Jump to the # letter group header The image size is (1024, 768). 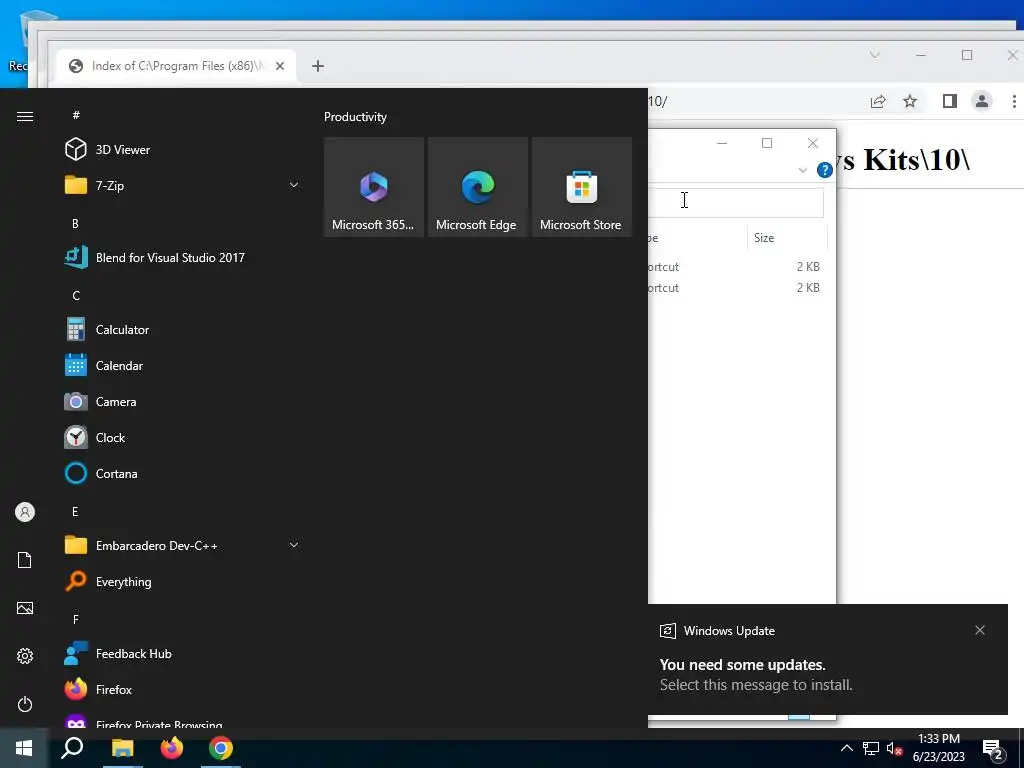(x=76, y=115)
